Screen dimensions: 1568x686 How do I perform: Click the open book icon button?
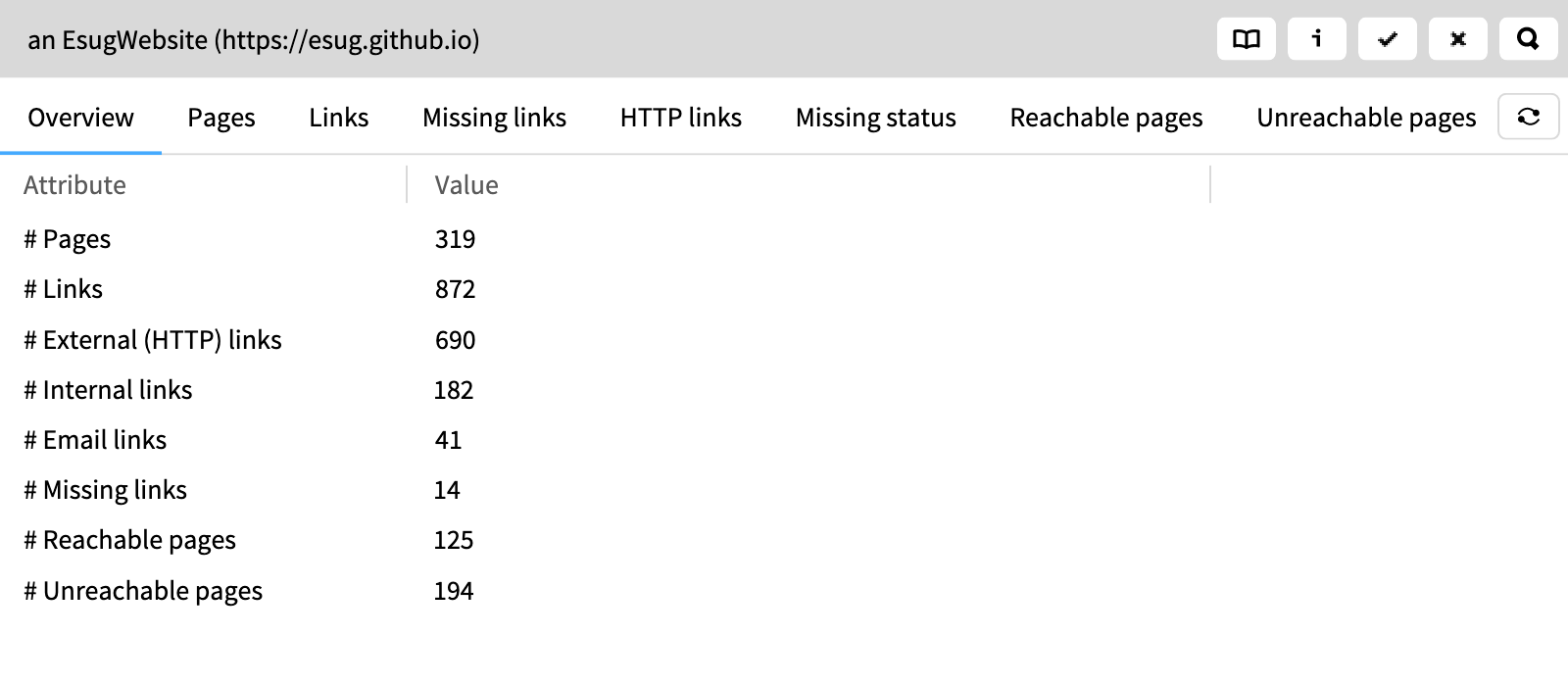1246,39
